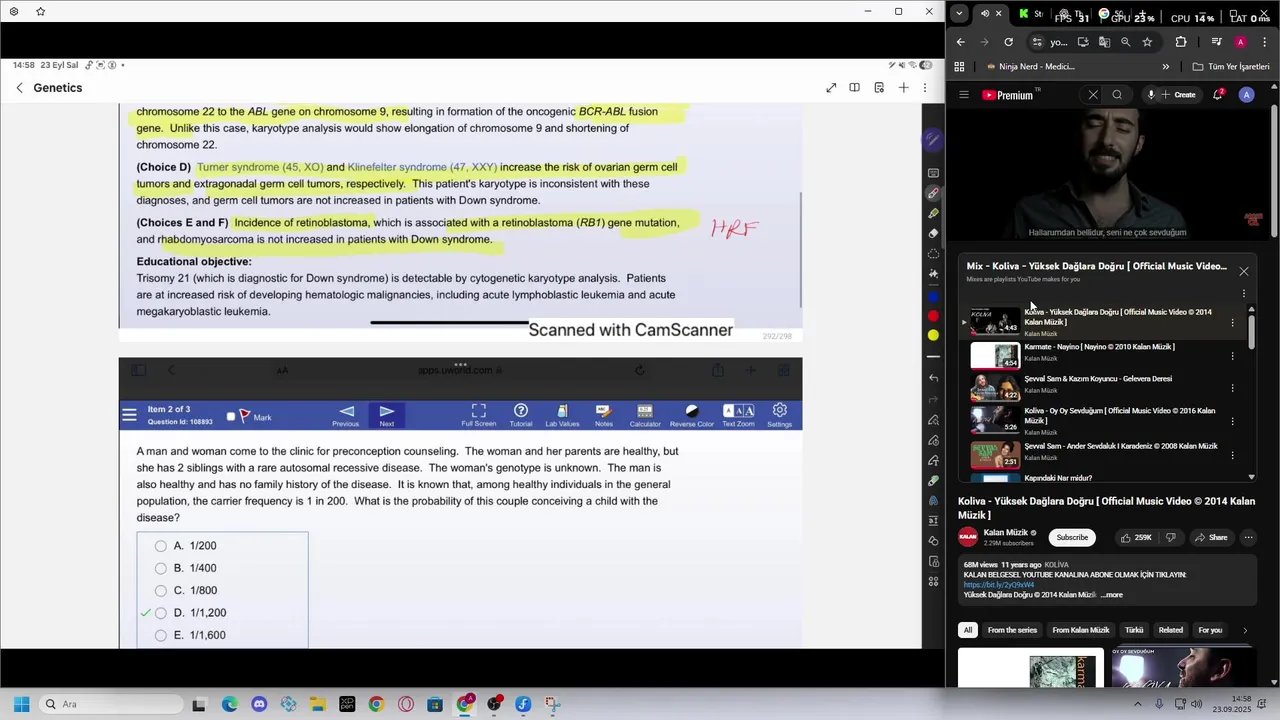1280x720 pixels.
Task: Open UWorld Settings gear
Action: pos(780,416)
